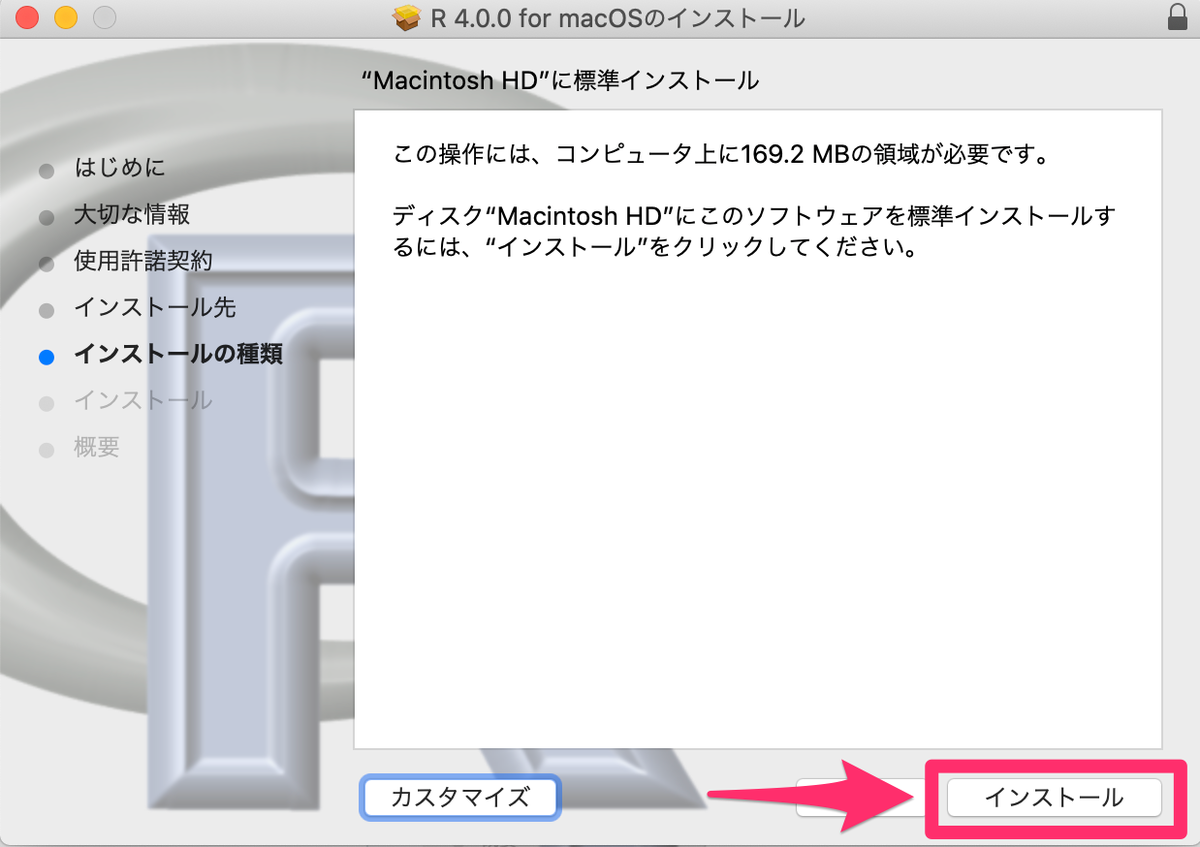1200x847 pixels.
Task: Select the 使用許諾契約 step in sidebar
Action: click(x=143, y=261)
